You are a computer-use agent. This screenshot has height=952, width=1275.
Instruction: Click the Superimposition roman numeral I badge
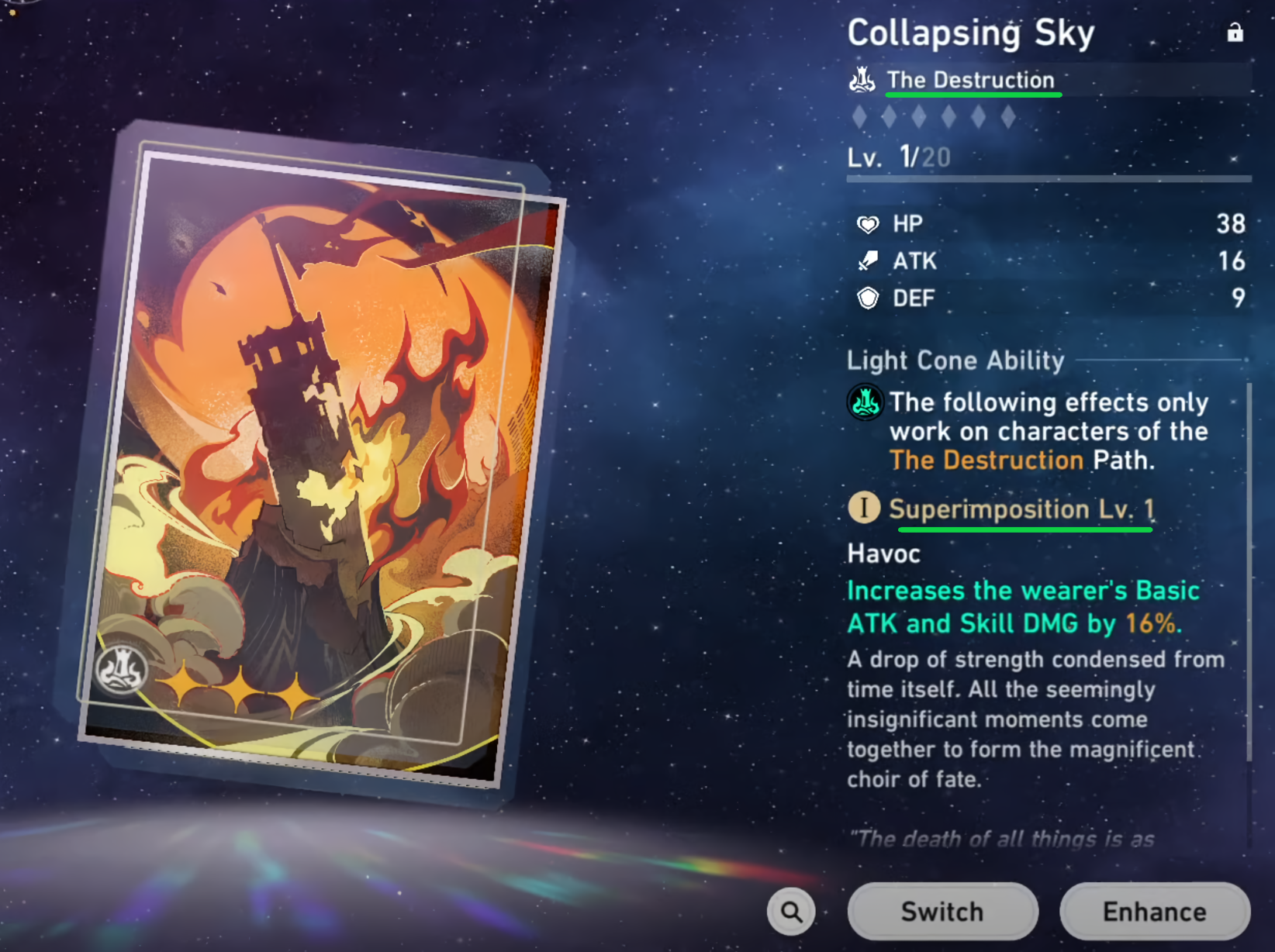pos(864,509)
